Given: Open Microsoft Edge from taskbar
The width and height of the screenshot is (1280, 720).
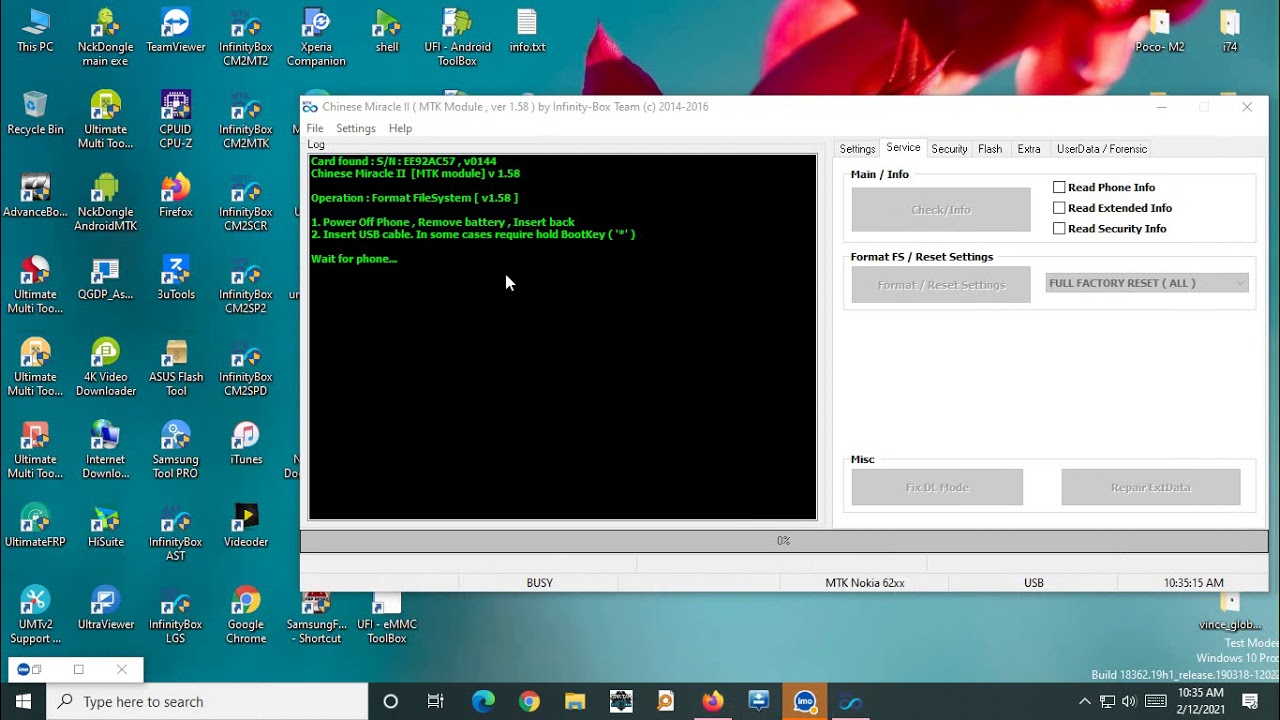Looking at the screenshot, I should [x=483, y=701].
